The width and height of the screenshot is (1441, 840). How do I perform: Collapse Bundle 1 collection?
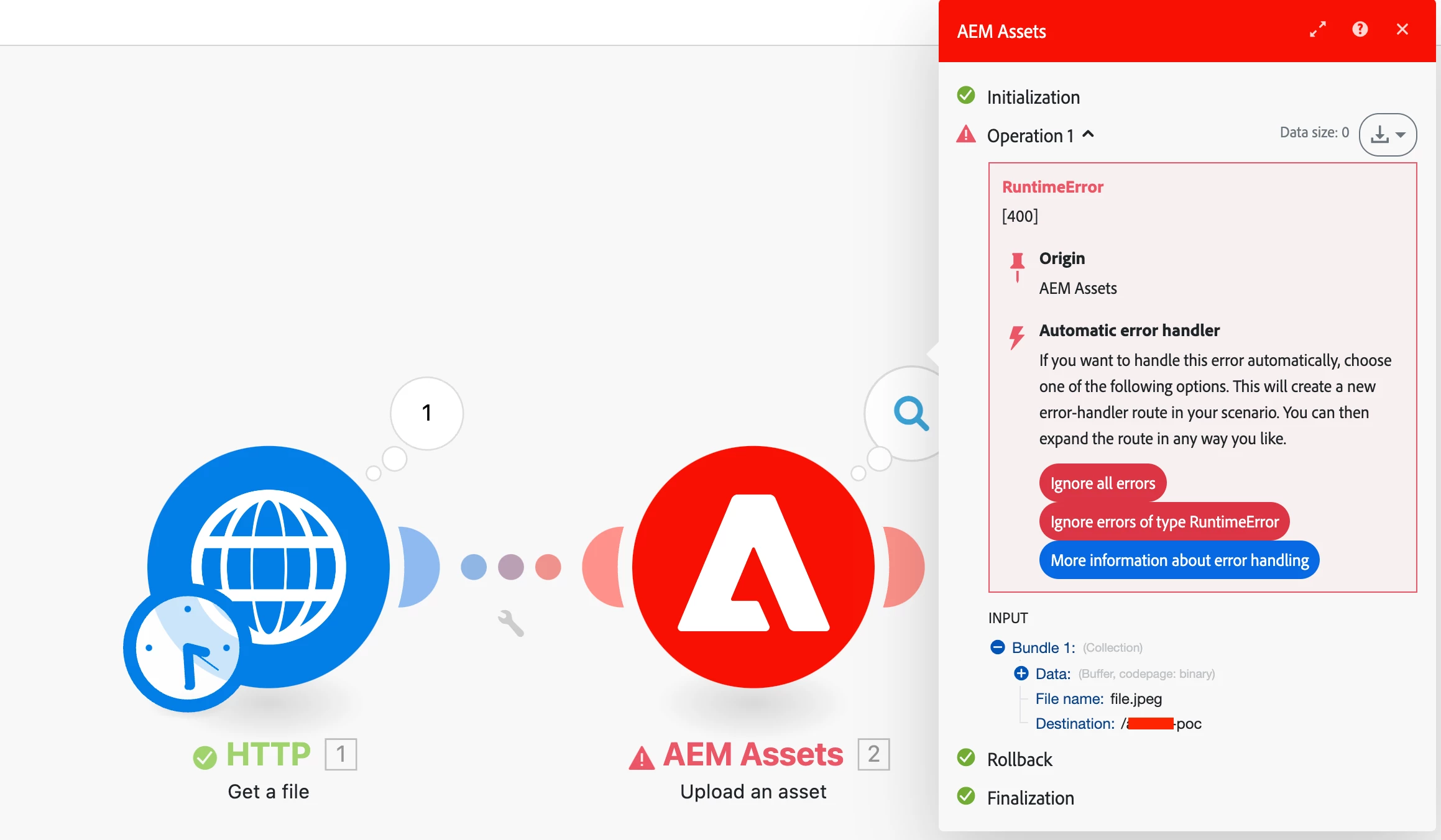[997, 647]
